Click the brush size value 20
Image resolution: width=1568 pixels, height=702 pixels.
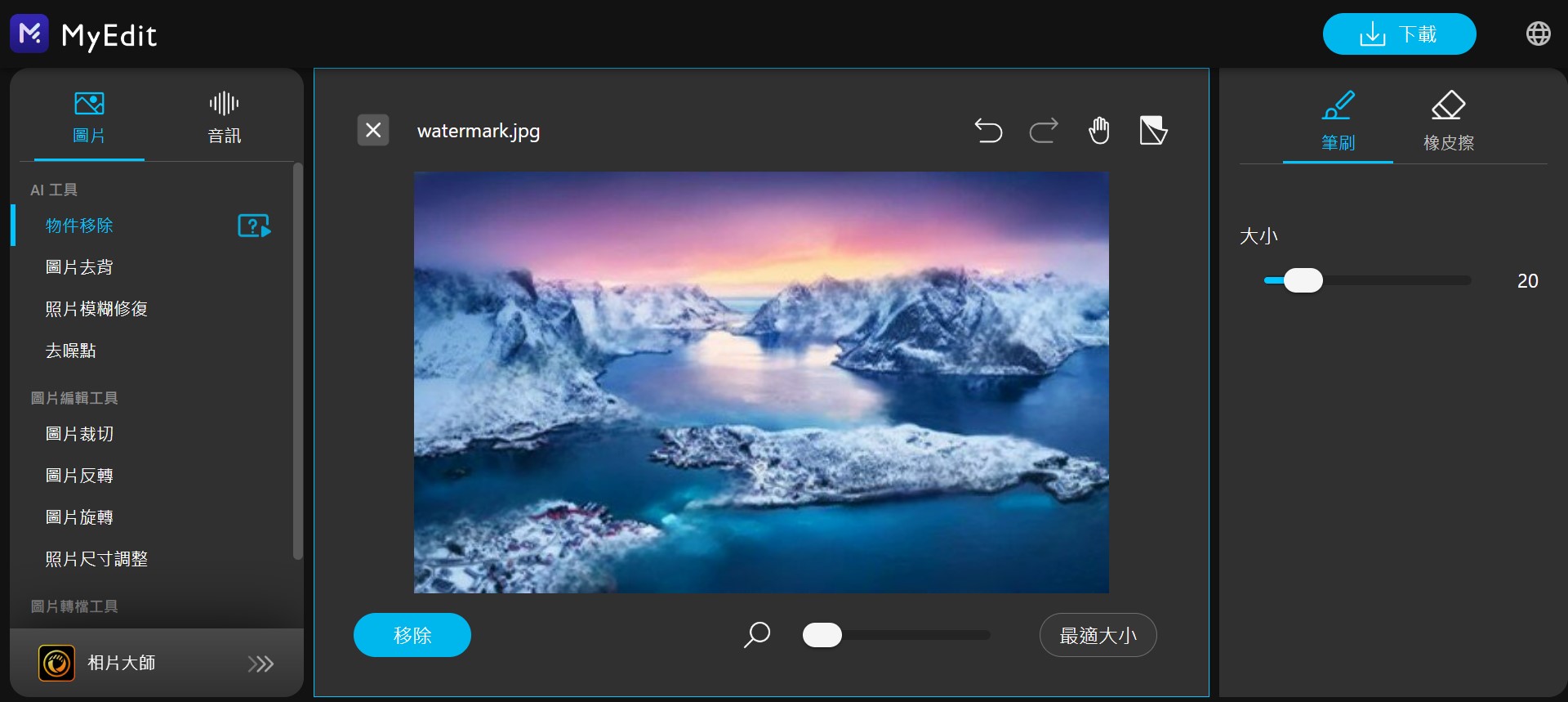pyautogui.click(x=1527, y=281)
